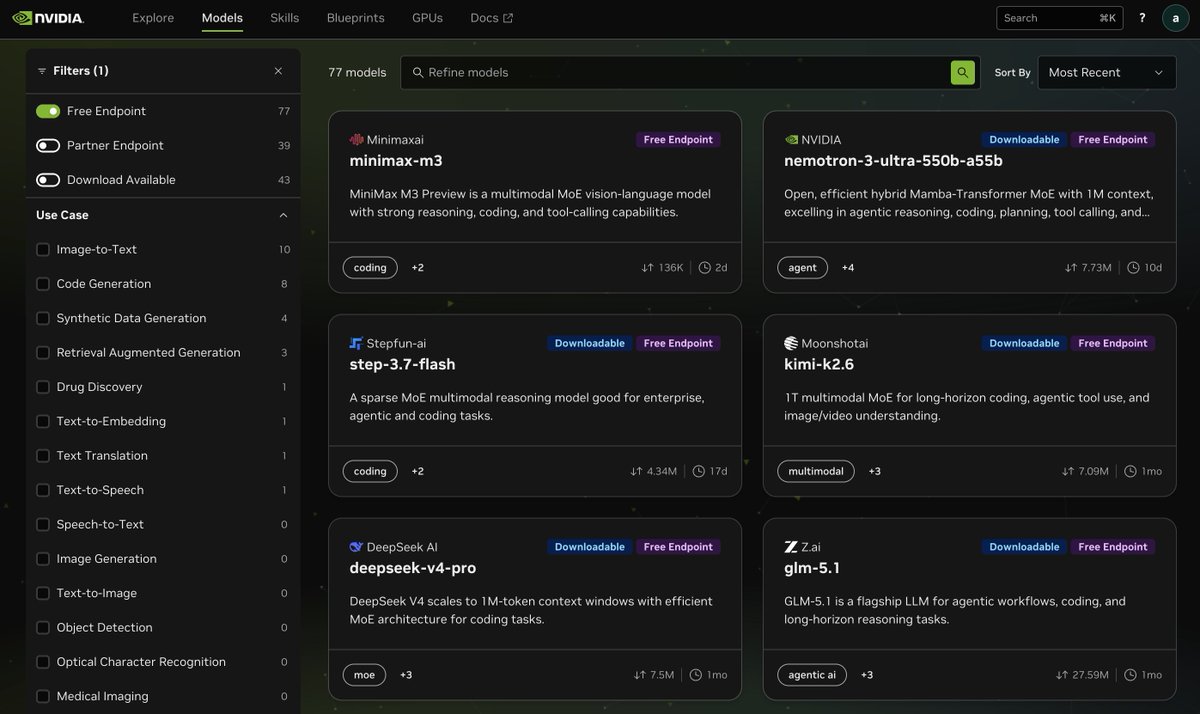Viewport: 1200px width, 714px height.
Task: Expand +3 tags on deepseek-v4-pro card
Action: (406, 675)
